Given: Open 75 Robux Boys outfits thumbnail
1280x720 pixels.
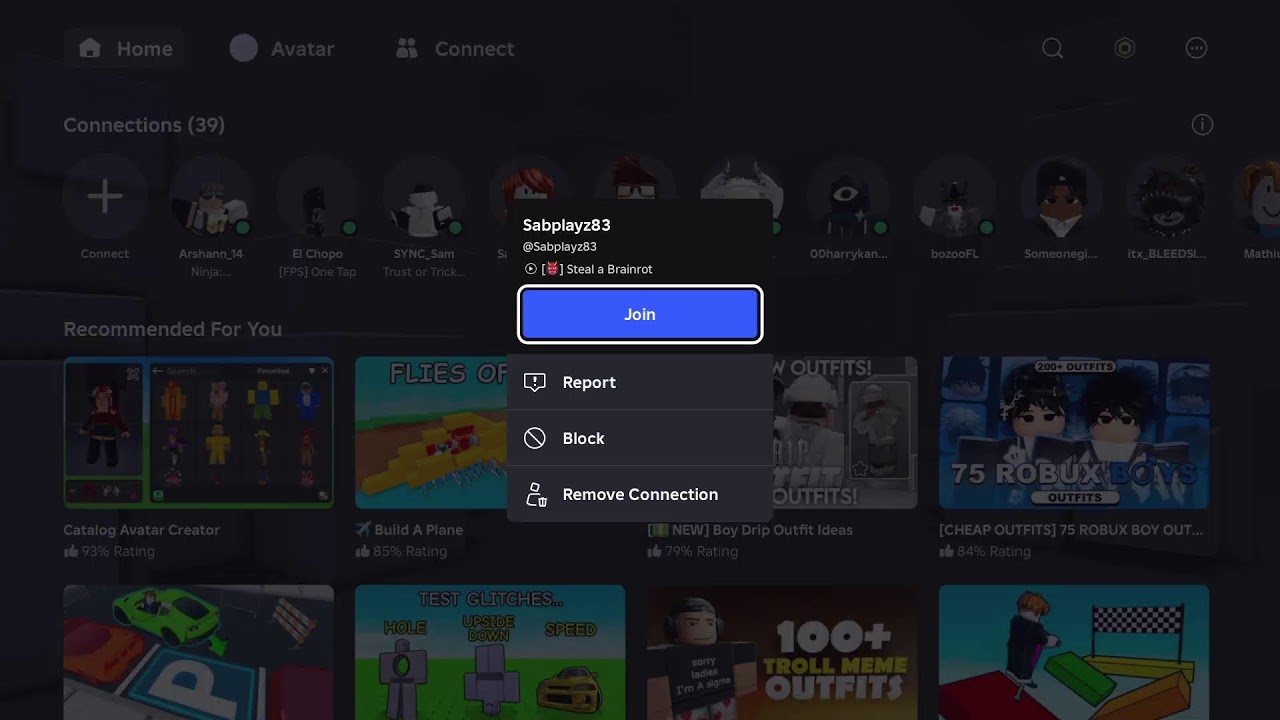Looking at the screenshot, I should (1074, 433).
